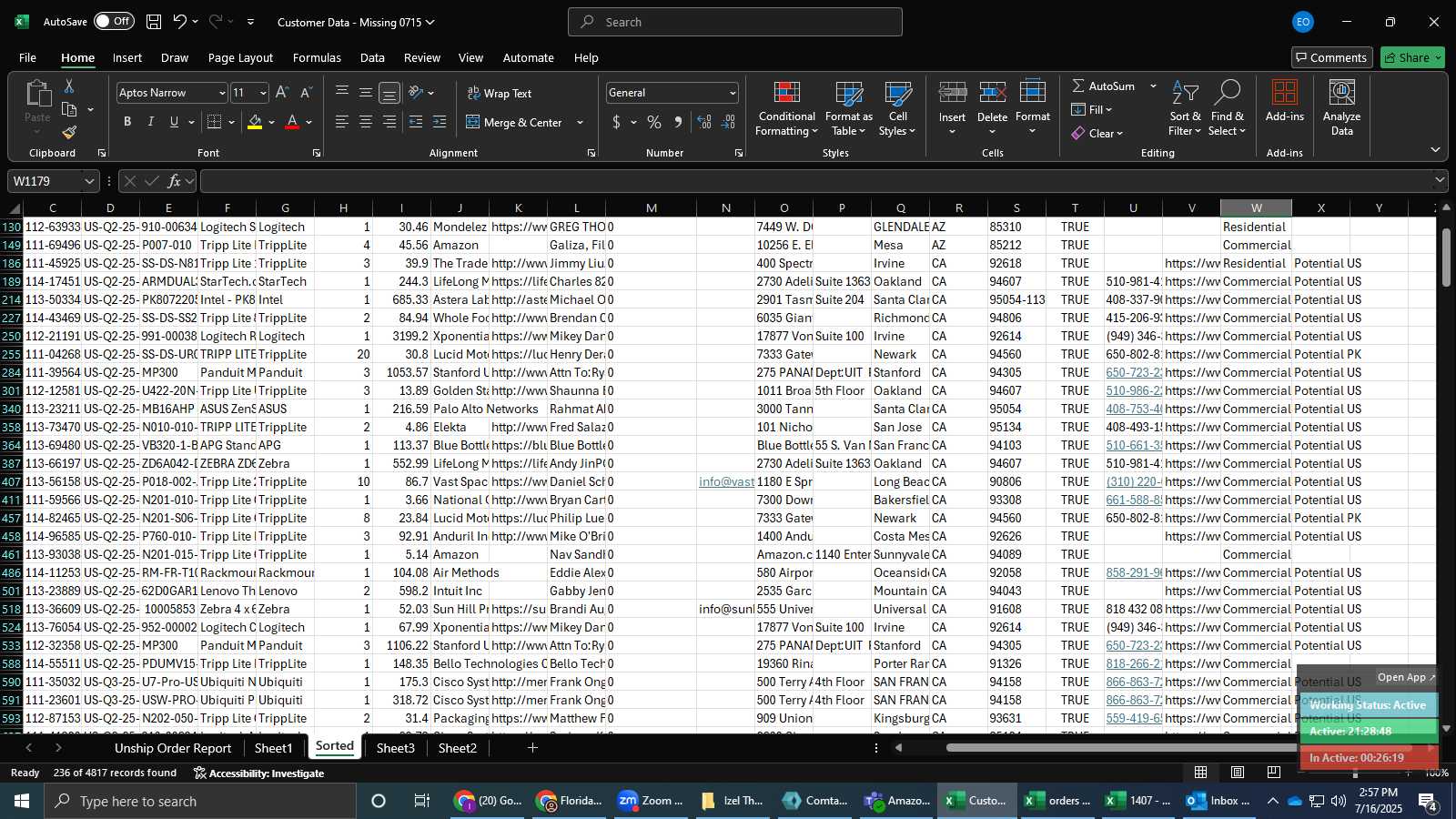Click the Increase Font Size icon
Image resolution: width=1456 pixels, height=819 pixels.
[282, 93]
